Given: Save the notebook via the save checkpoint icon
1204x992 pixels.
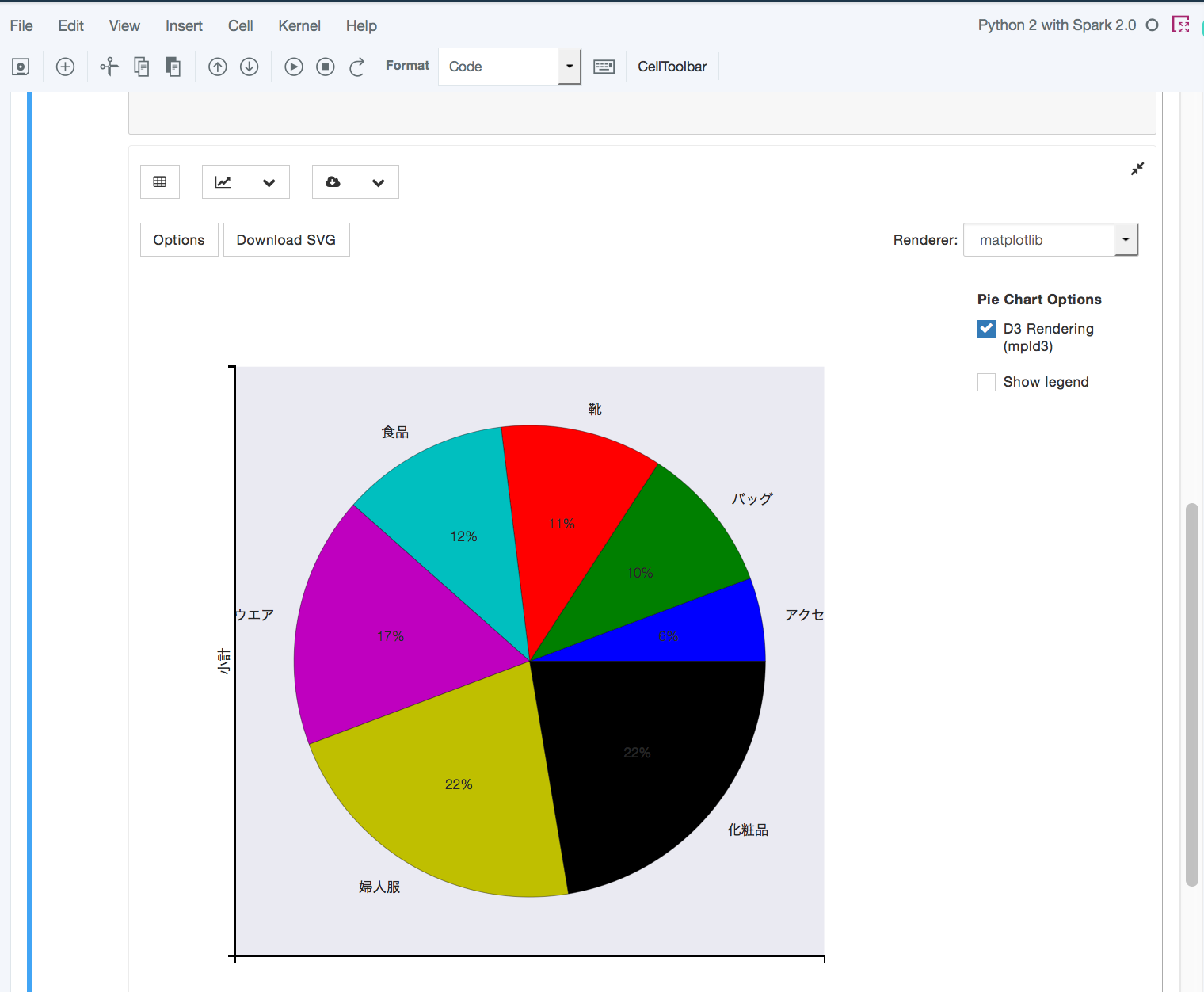Looking at the screenshot, I should click(21, 66).
